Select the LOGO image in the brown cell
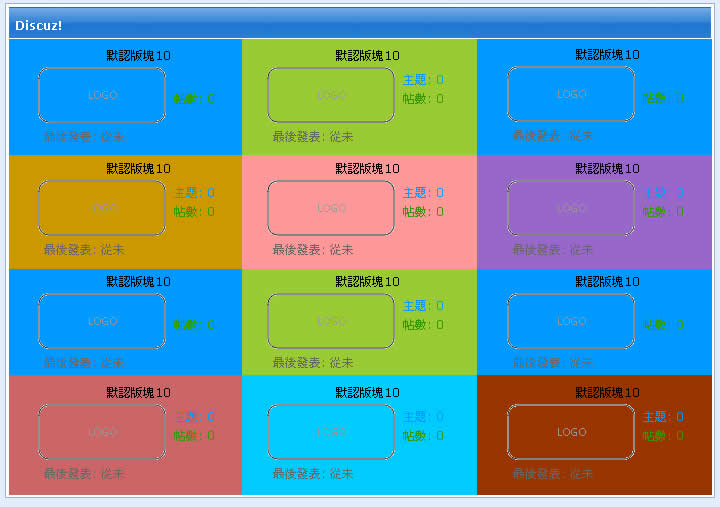Image resolution: width=720 pixels, height=507 pixels. click(x=571, y=432)
